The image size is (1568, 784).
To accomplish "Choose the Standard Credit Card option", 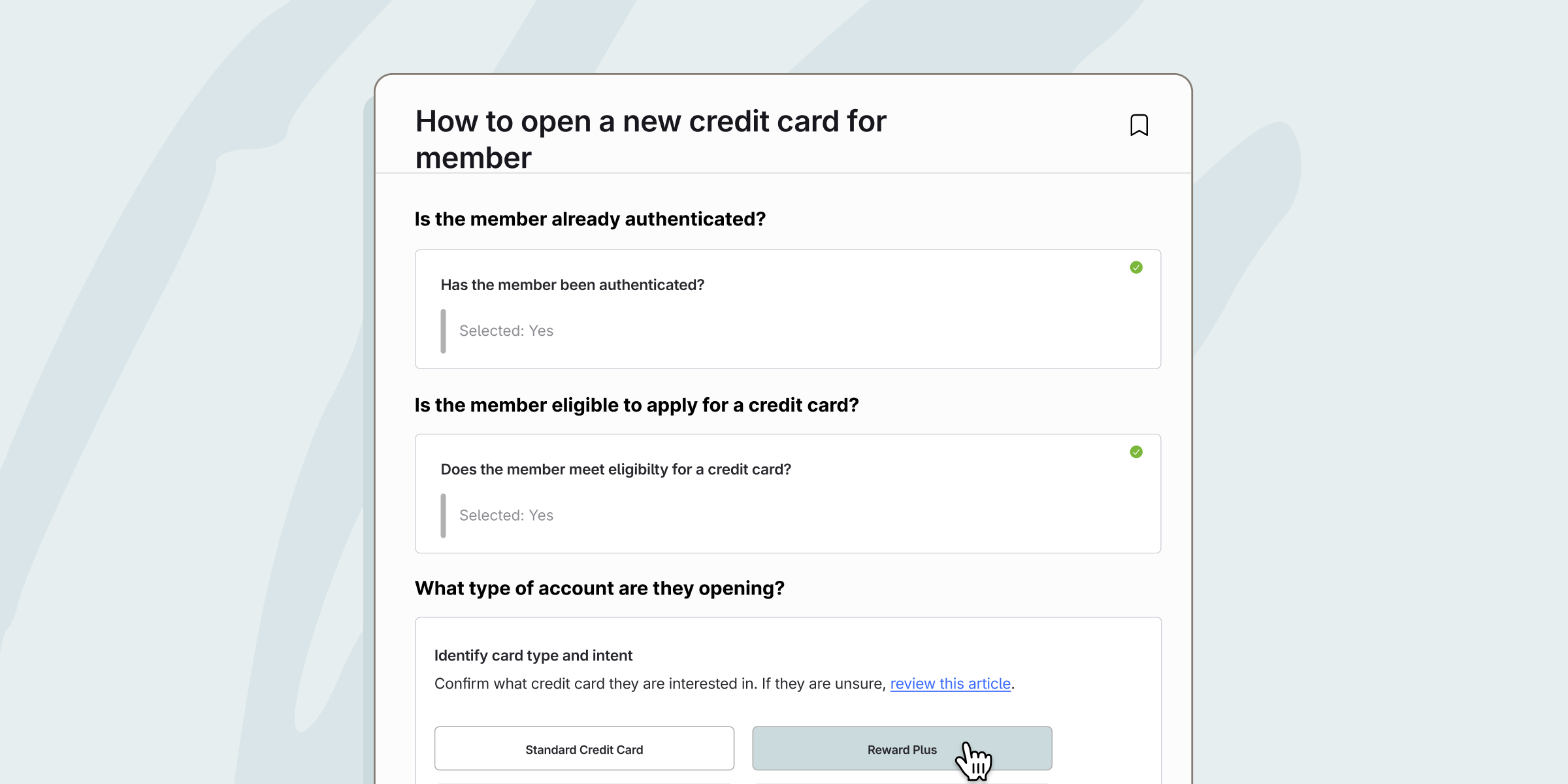I will tap(584, 749).
